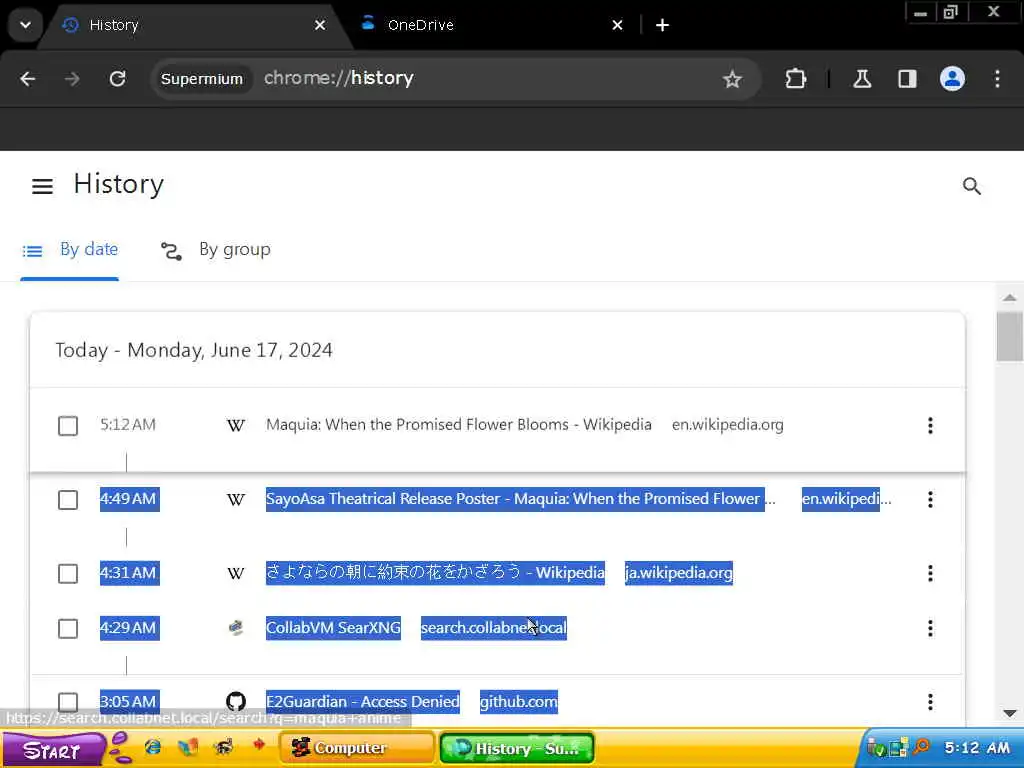Open the tab search dropdown arrow

(x=25, y=25)
